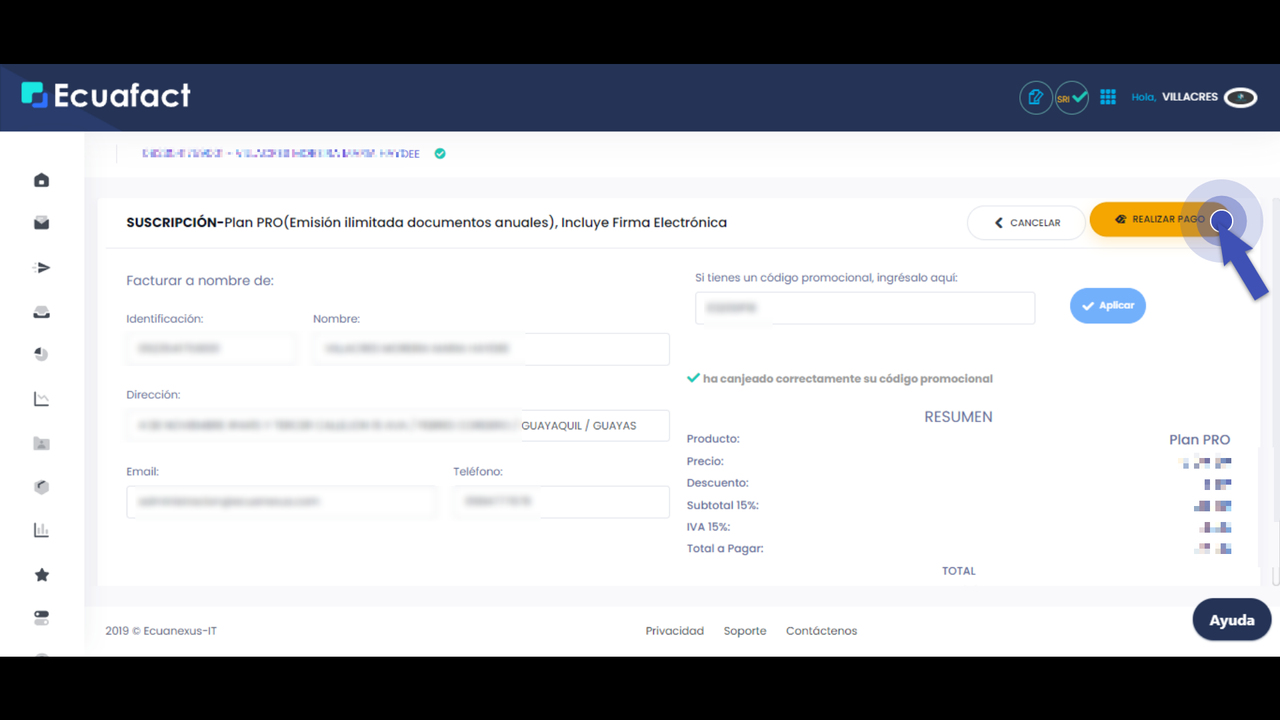
Task: Click the pie chart sidebar icon
Action: [41, 355]
